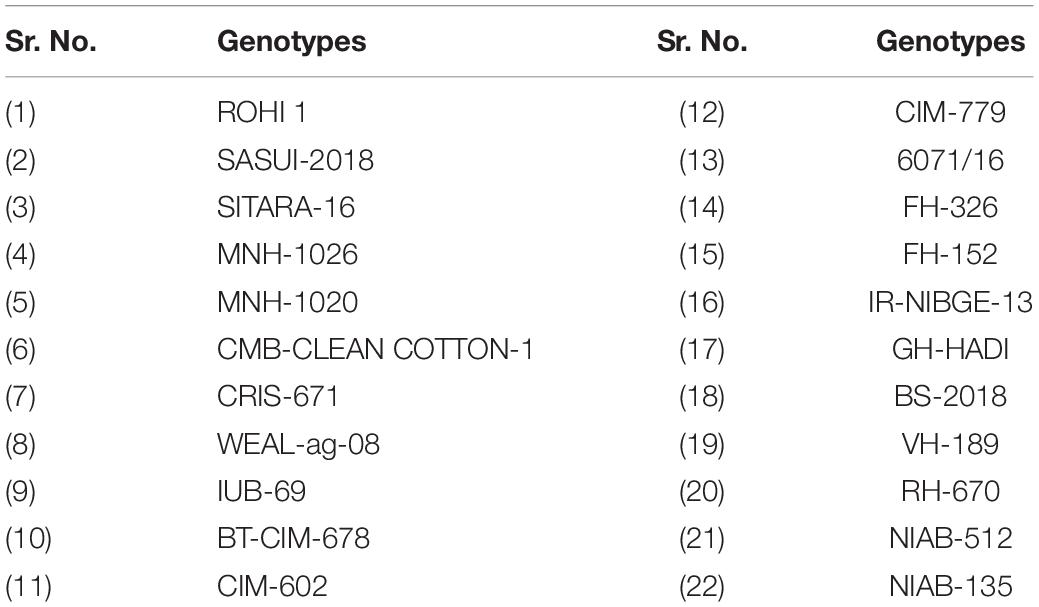Screen dimensions: 1039x607
Task: Click the left Genotypes column header
Action: (x=292, y=42)
